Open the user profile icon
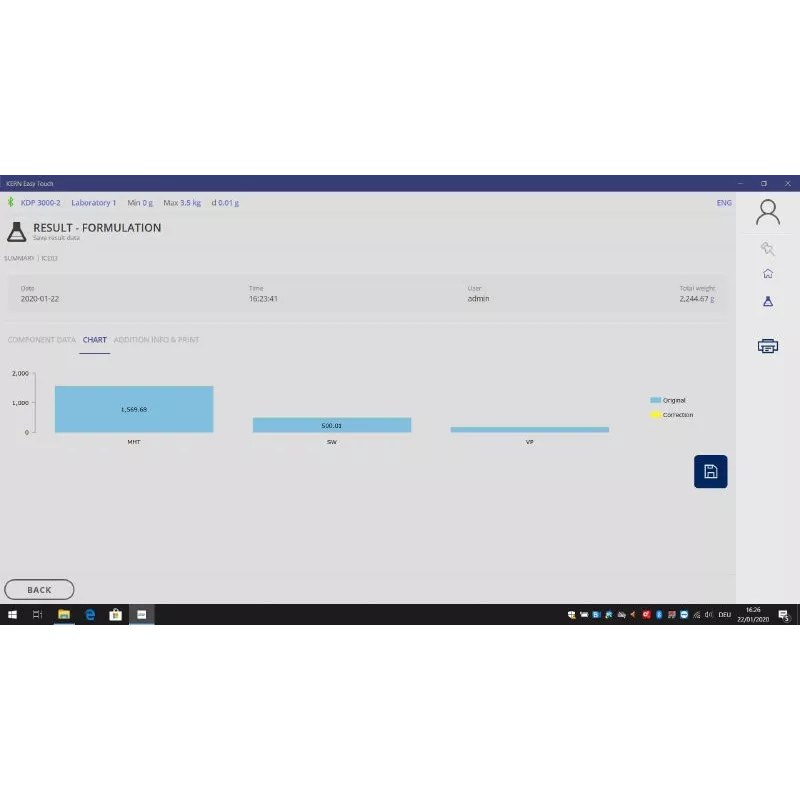The image size is (800, 800). [x=767, y=212]
